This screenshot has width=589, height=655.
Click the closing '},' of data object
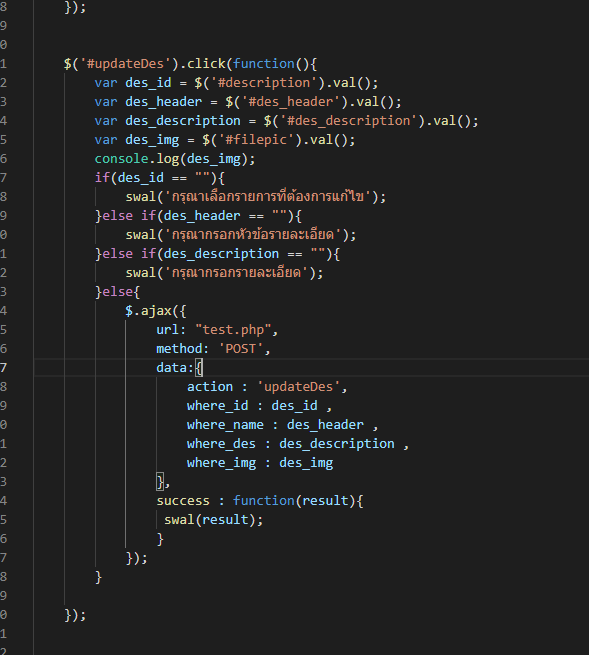(163, 482)
